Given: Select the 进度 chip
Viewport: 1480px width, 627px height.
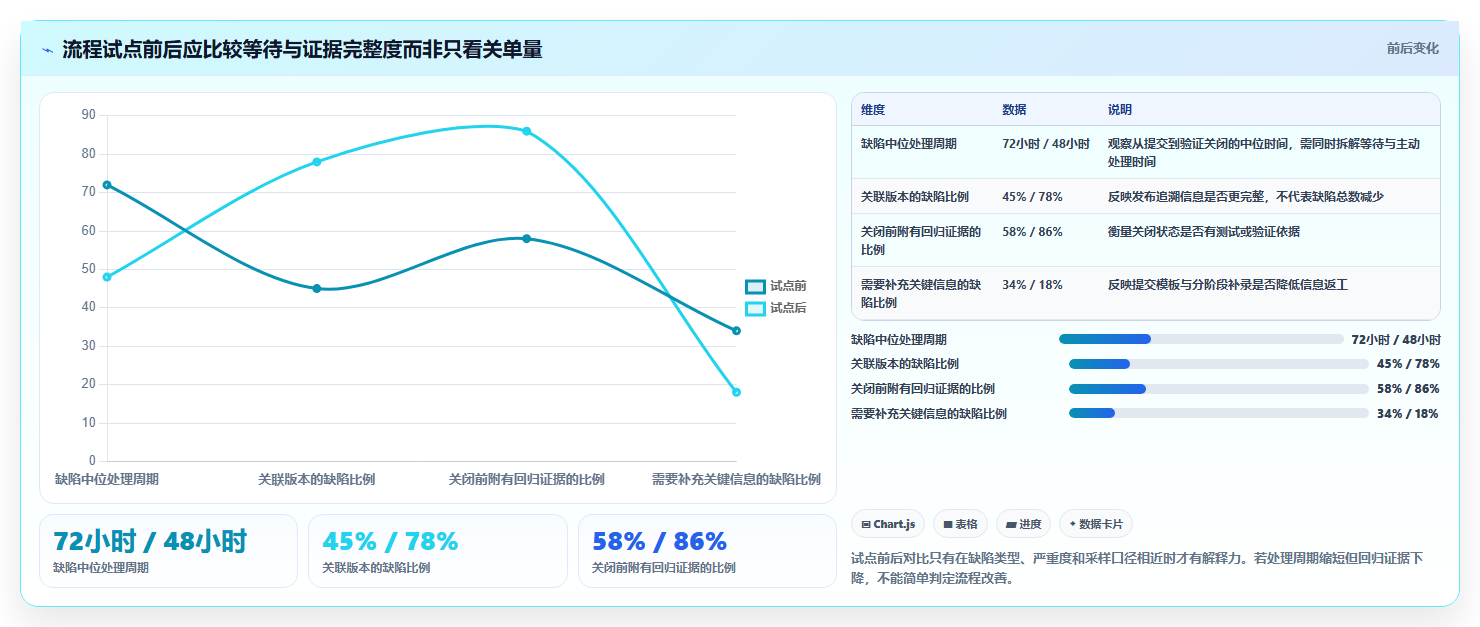Looking at the screenshot, I should click(1023, 524).
